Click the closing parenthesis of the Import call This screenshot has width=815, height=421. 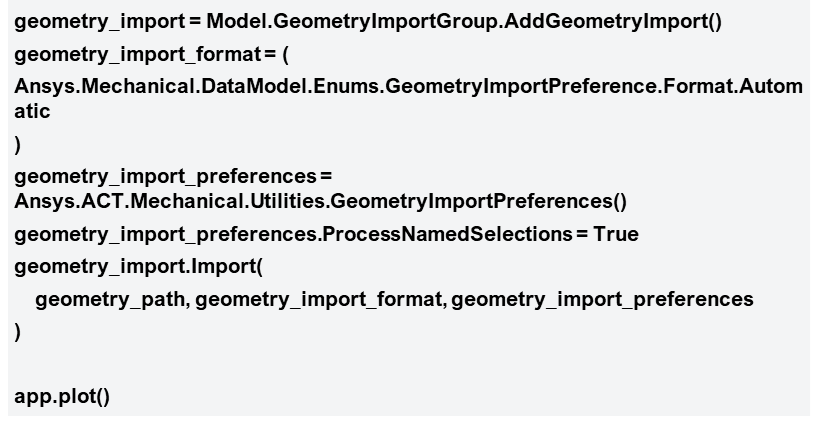(x=18, y=332)
